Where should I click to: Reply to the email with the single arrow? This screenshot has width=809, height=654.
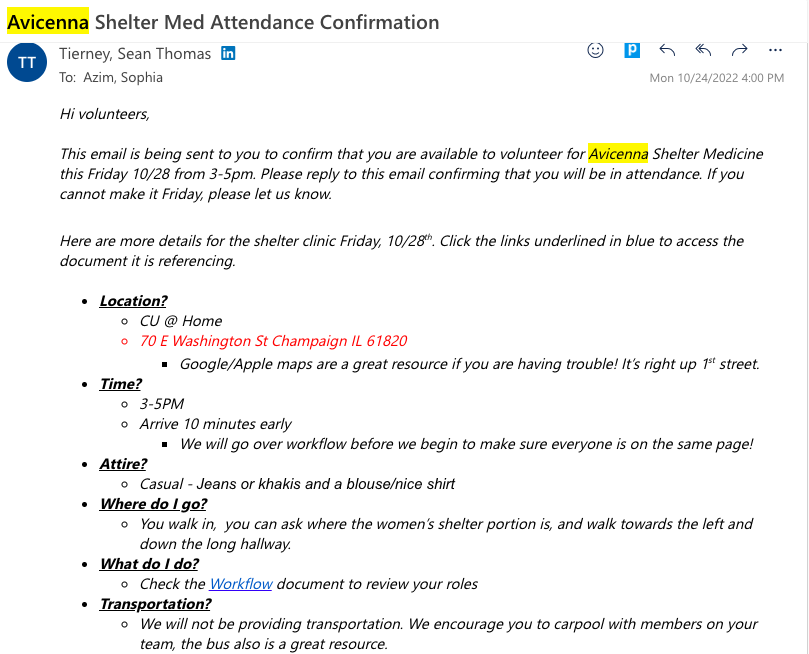click(x=667, y=50)
